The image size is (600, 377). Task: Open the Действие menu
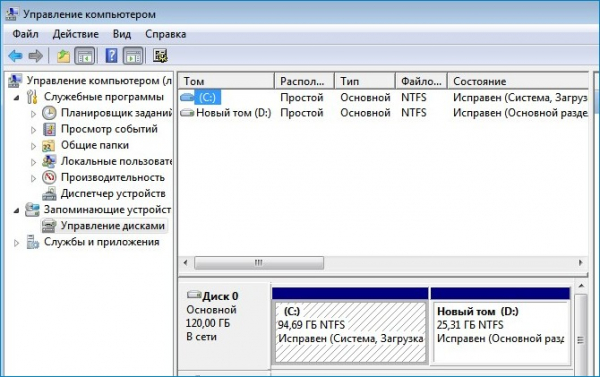tap(75, 34)
